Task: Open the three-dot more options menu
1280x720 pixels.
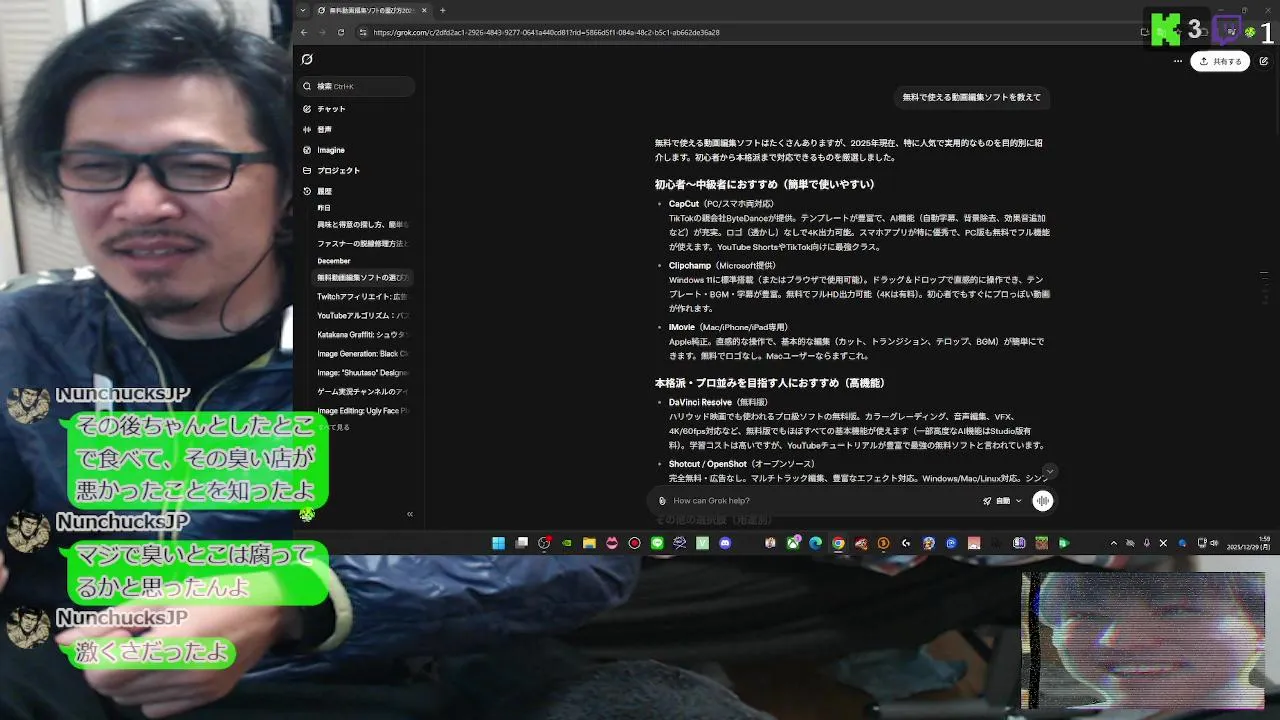Action: tap(1178, 61)
